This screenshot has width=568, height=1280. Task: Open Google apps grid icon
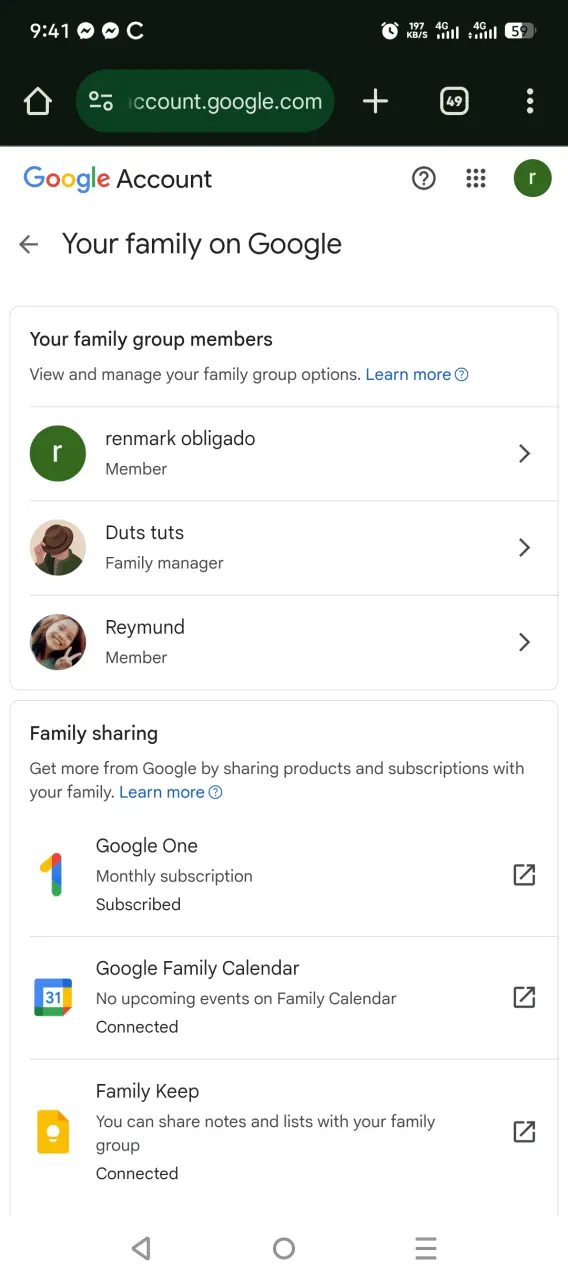tap(476, 179)
